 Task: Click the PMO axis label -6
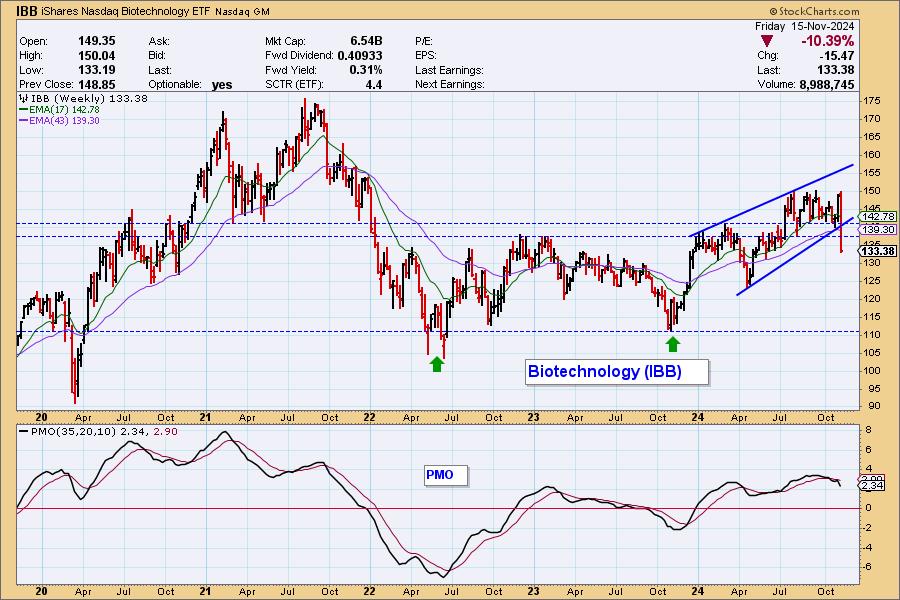pyautogui.click(x=867, y=567)
